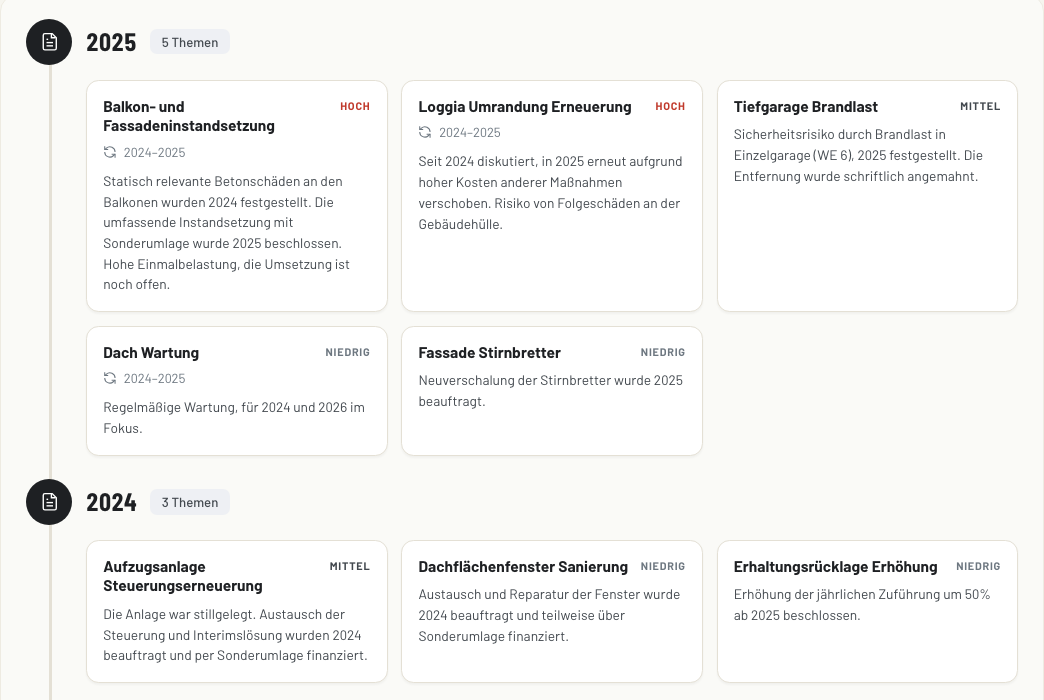
Task: Open the Fassade Stirnbretter card title
Action: point(489,352)
